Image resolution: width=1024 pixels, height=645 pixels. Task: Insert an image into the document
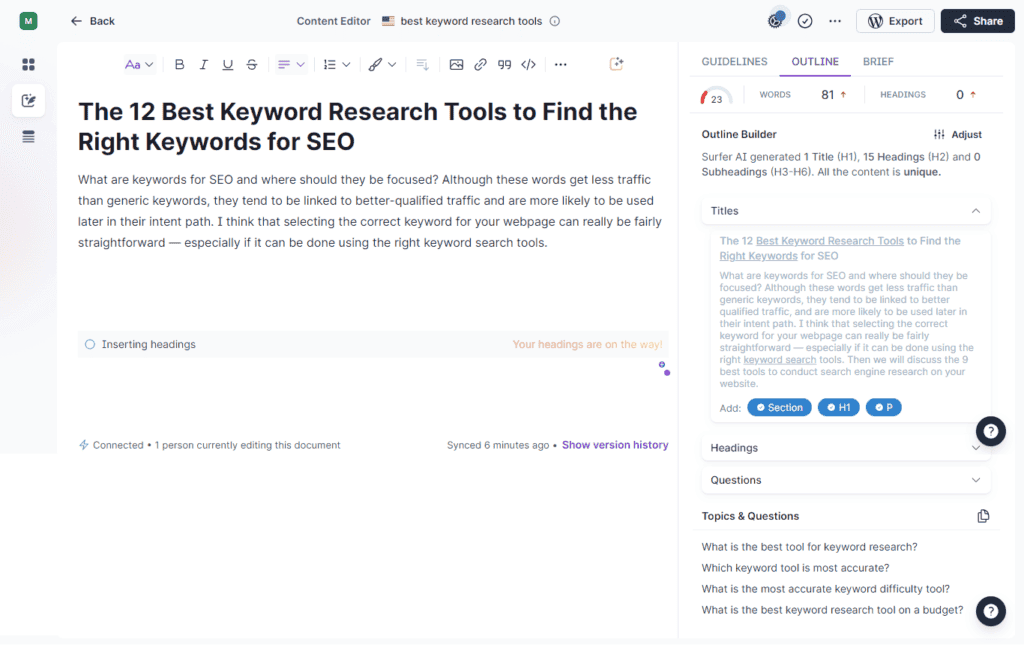[x=456, y=64]
